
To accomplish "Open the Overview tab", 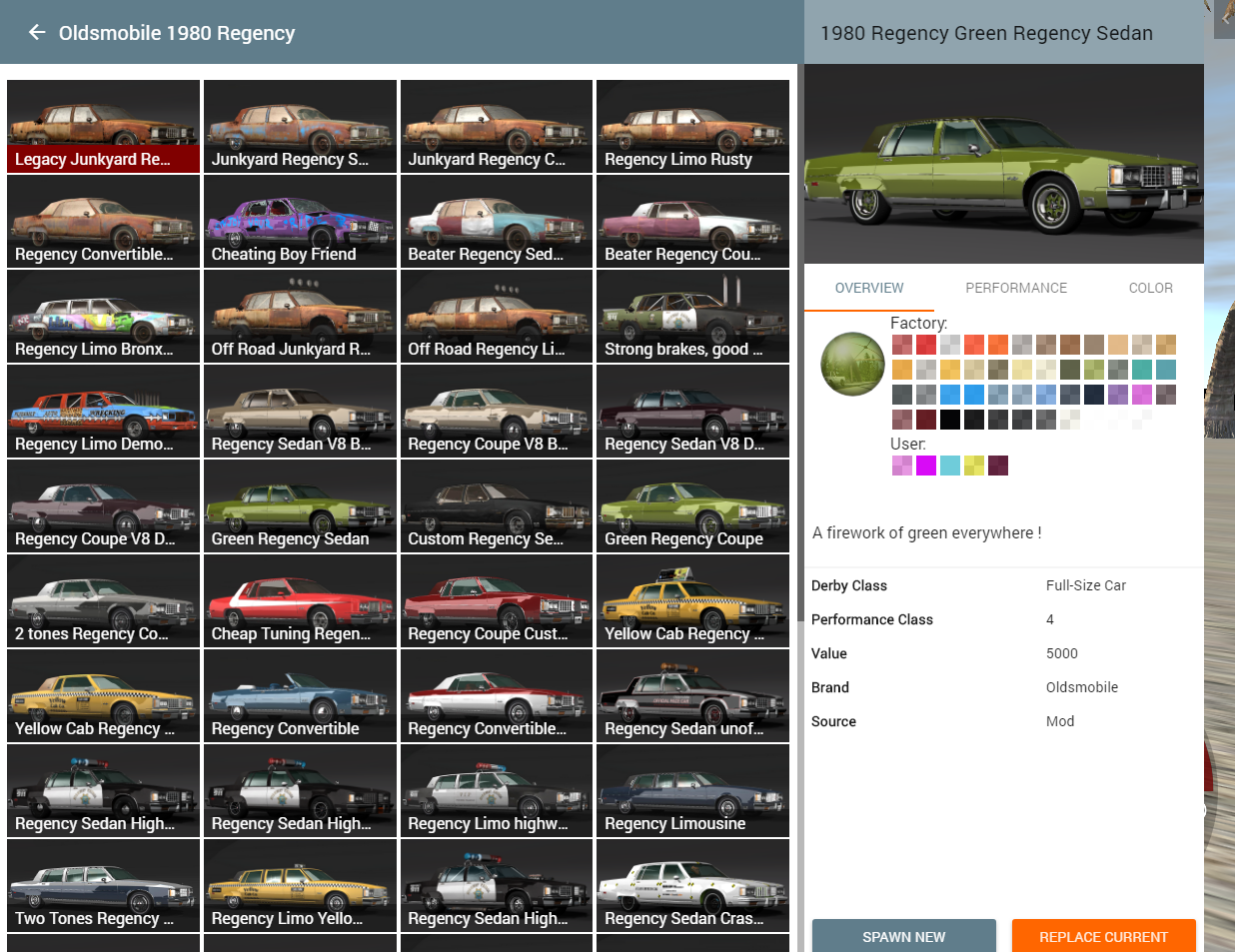I will [869, 288].
